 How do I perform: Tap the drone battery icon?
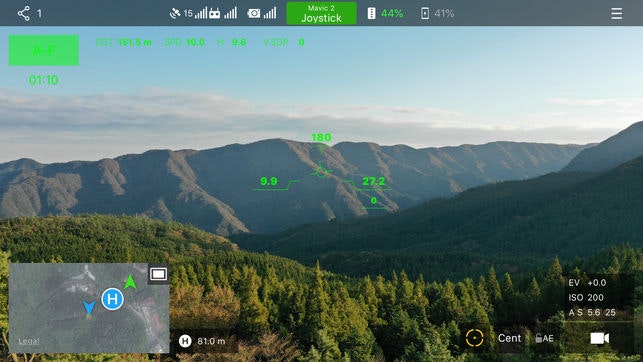click(372, 14)
